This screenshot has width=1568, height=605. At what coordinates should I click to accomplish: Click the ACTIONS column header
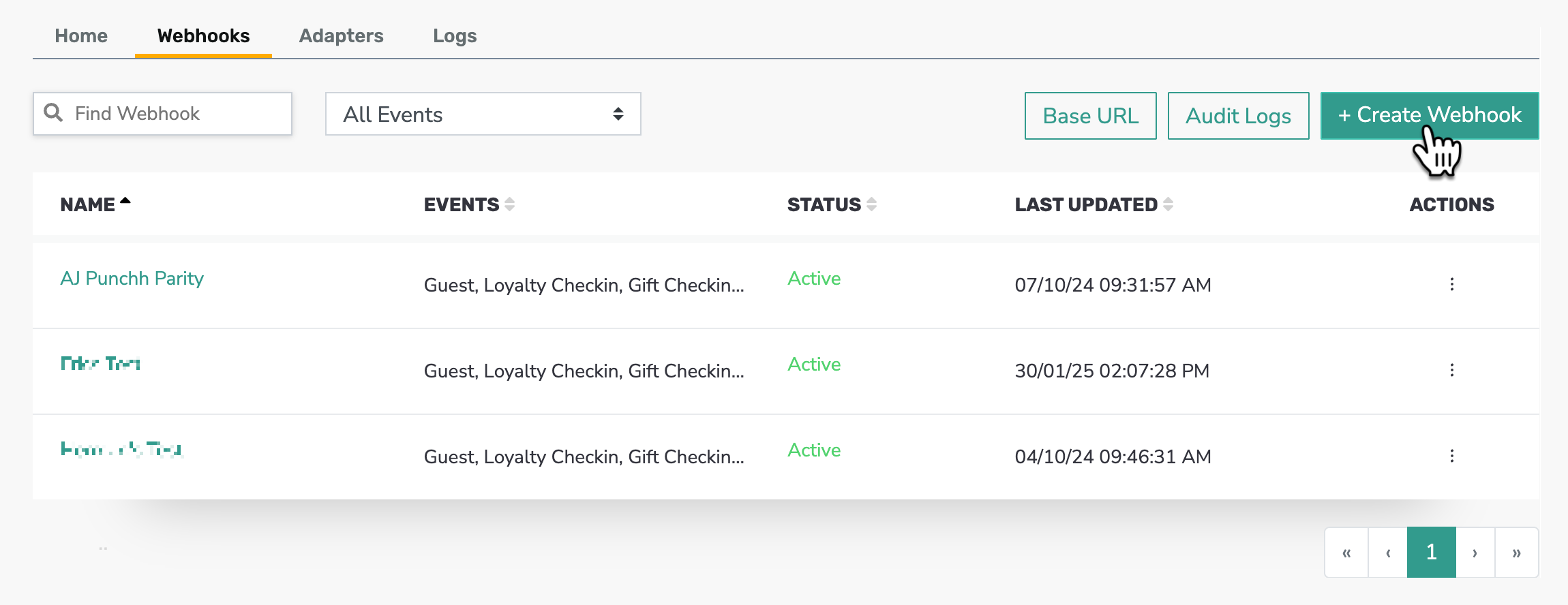(x=1451, y=204)
